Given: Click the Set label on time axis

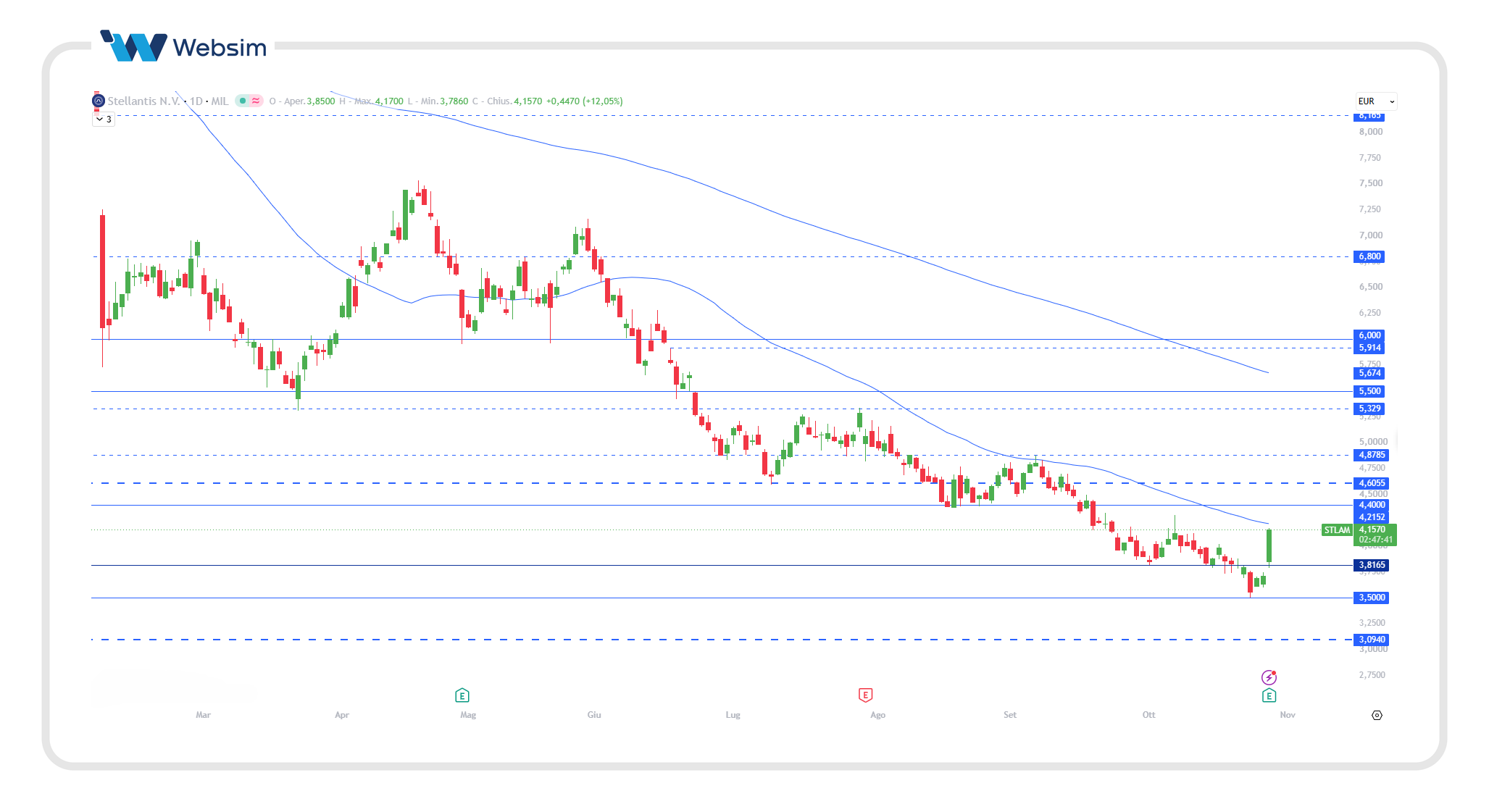Looking at the screenshot, I should click(x=1010, y=715).
